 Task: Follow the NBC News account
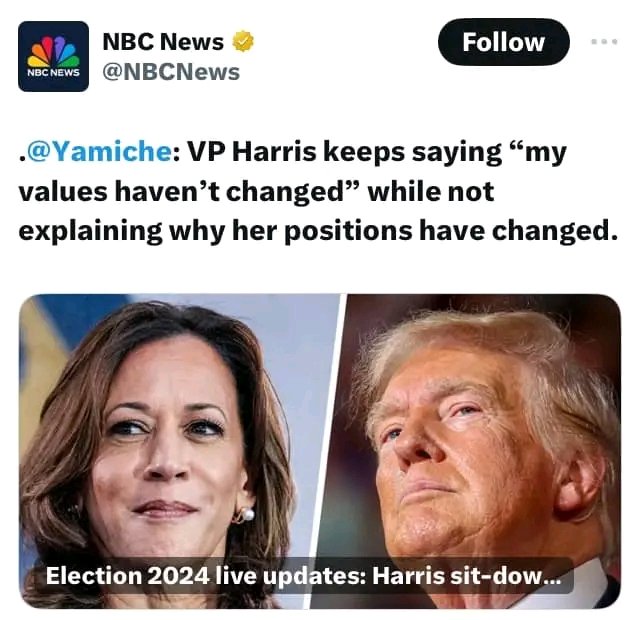[x=503, y=42]
